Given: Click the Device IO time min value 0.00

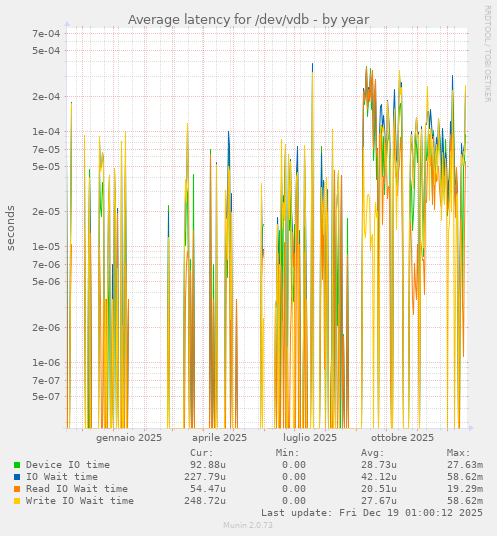Looking at the screenshot, I should pyautogui.click(x=294, y=465).
